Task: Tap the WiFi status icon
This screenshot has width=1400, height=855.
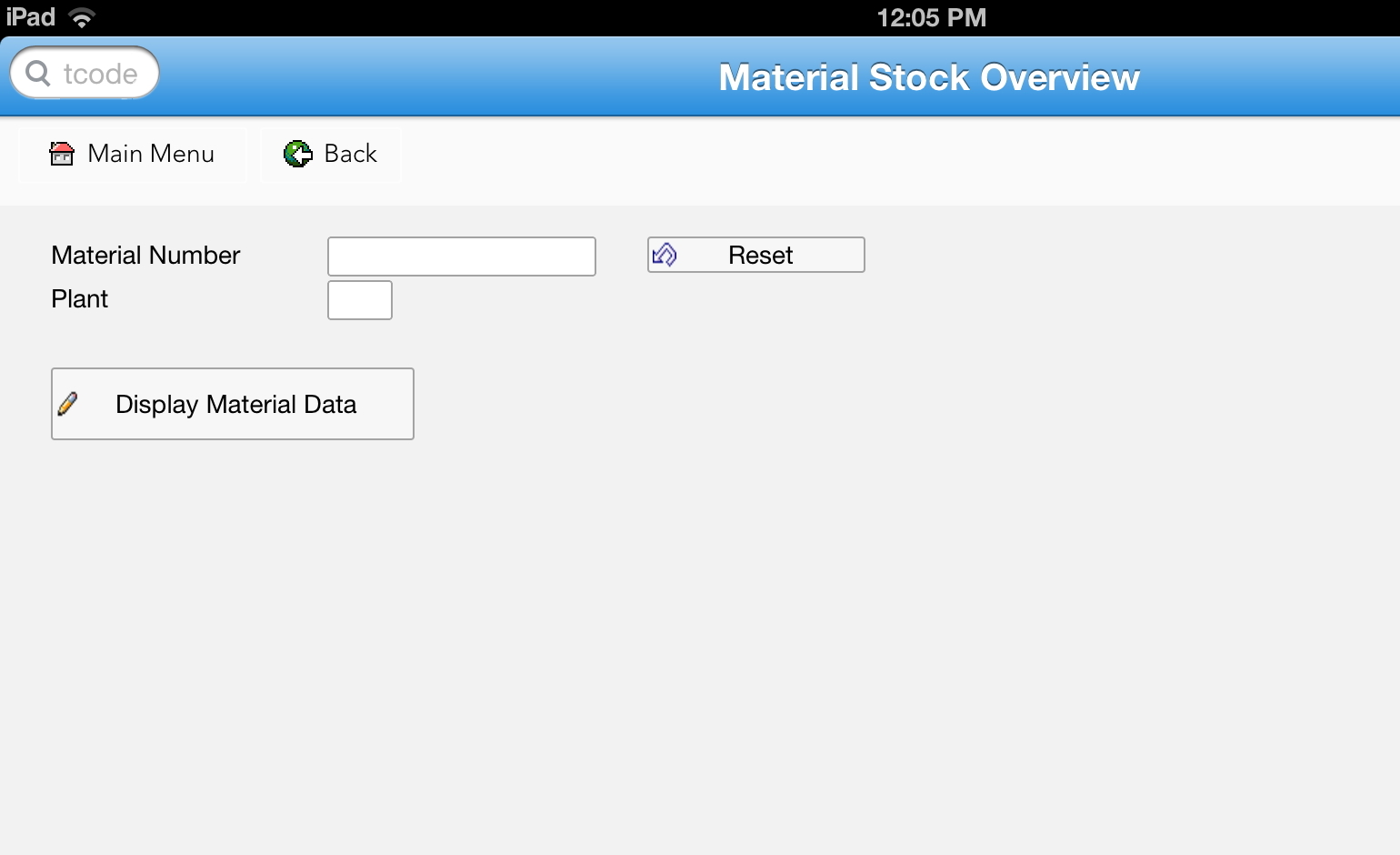Action: coord(82,17)
